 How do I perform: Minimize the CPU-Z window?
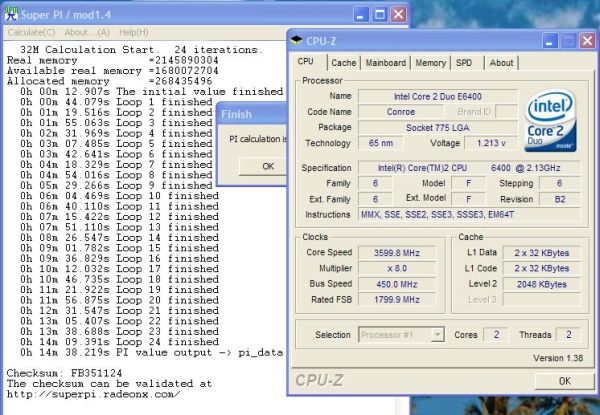coord(550,41)
